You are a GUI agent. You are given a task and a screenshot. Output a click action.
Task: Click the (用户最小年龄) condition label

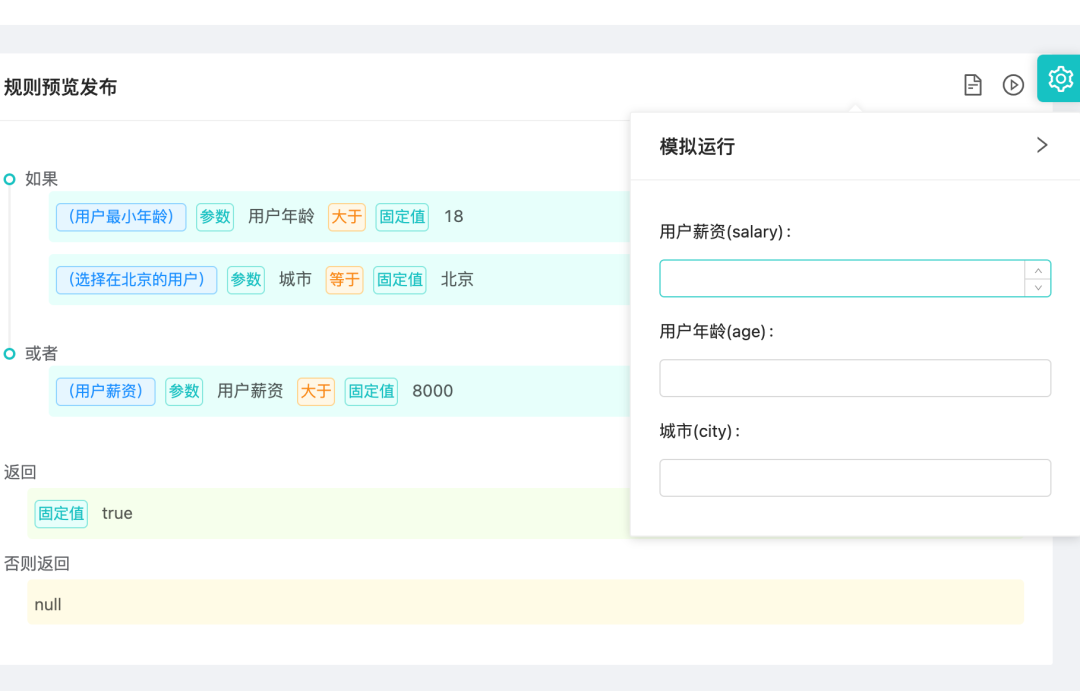[x=120, y=217]
